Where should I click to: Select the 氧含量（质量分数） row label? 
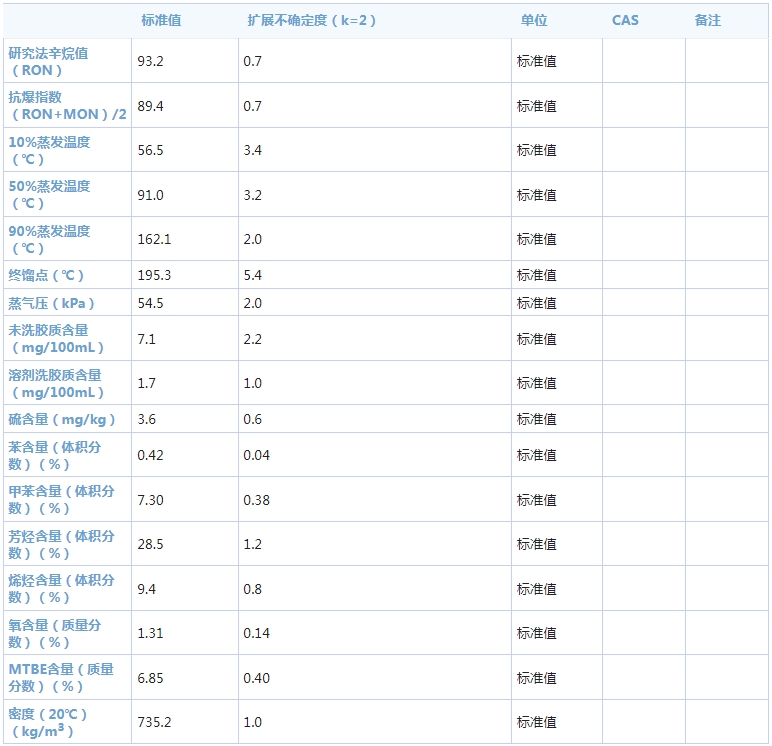55,633
